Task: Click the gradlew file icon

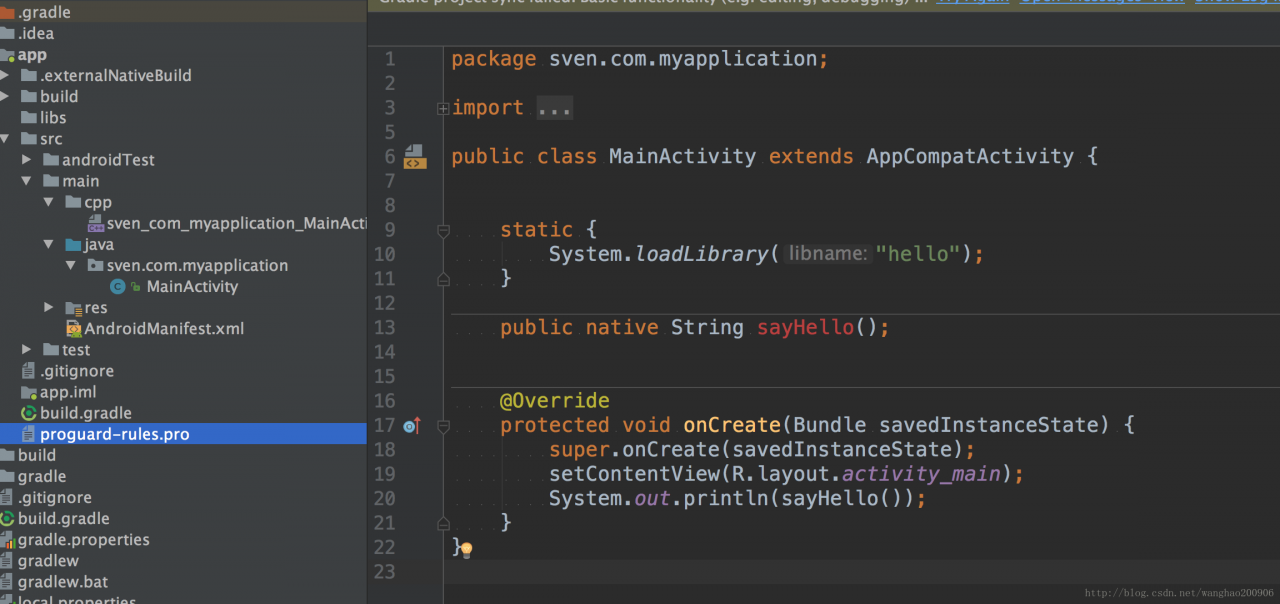Action: [x=8, y=561]
